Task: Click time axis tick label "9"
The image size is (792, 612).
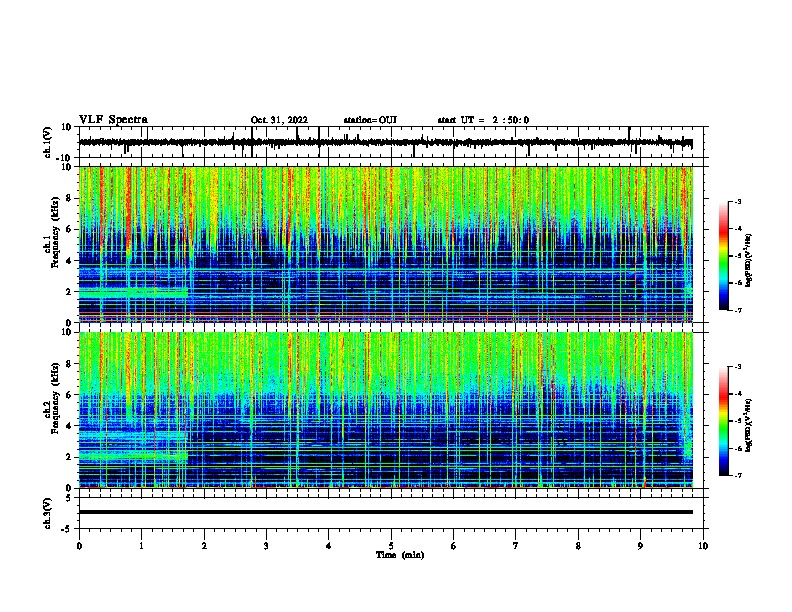Action: [x=640, y=546]
